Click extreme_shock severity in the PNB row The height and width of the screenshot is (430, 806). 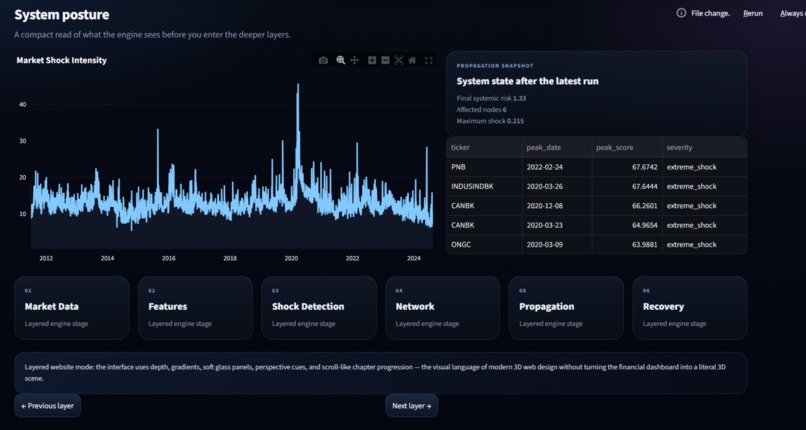(704, 167)
